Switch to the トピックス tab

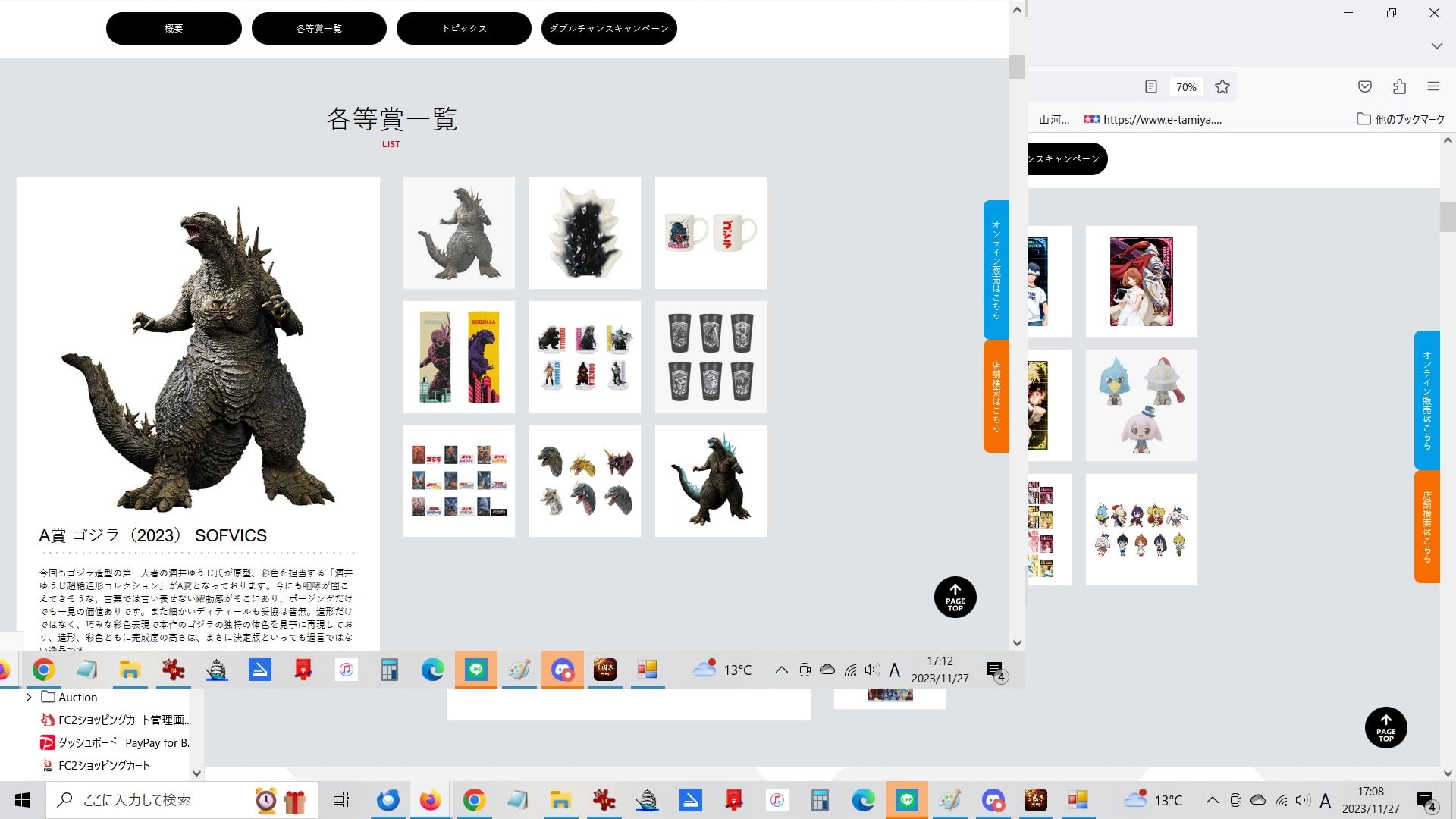click(463, 28)
